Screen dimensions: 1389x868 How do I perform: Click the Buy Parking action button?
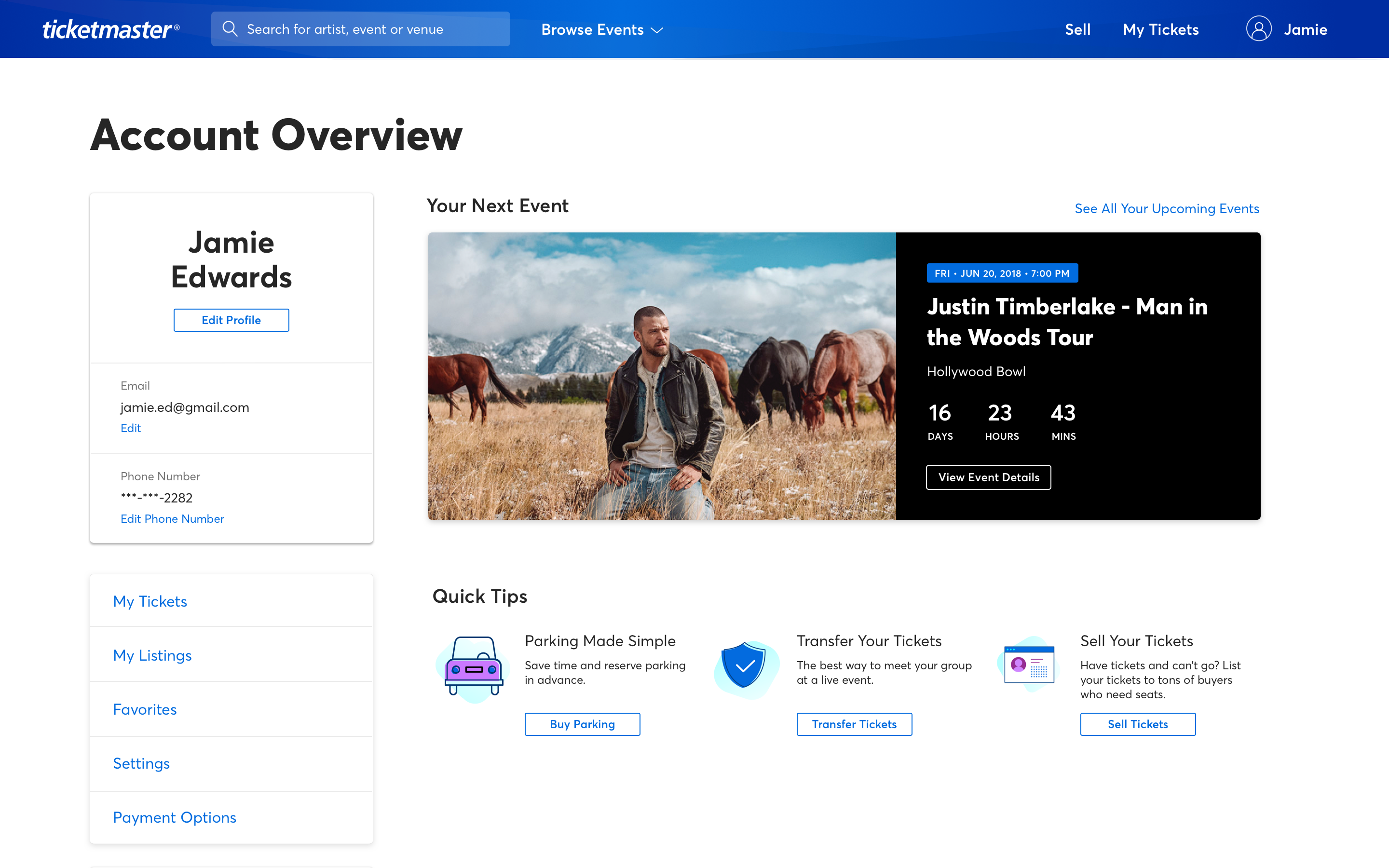[x=582, y=723]
